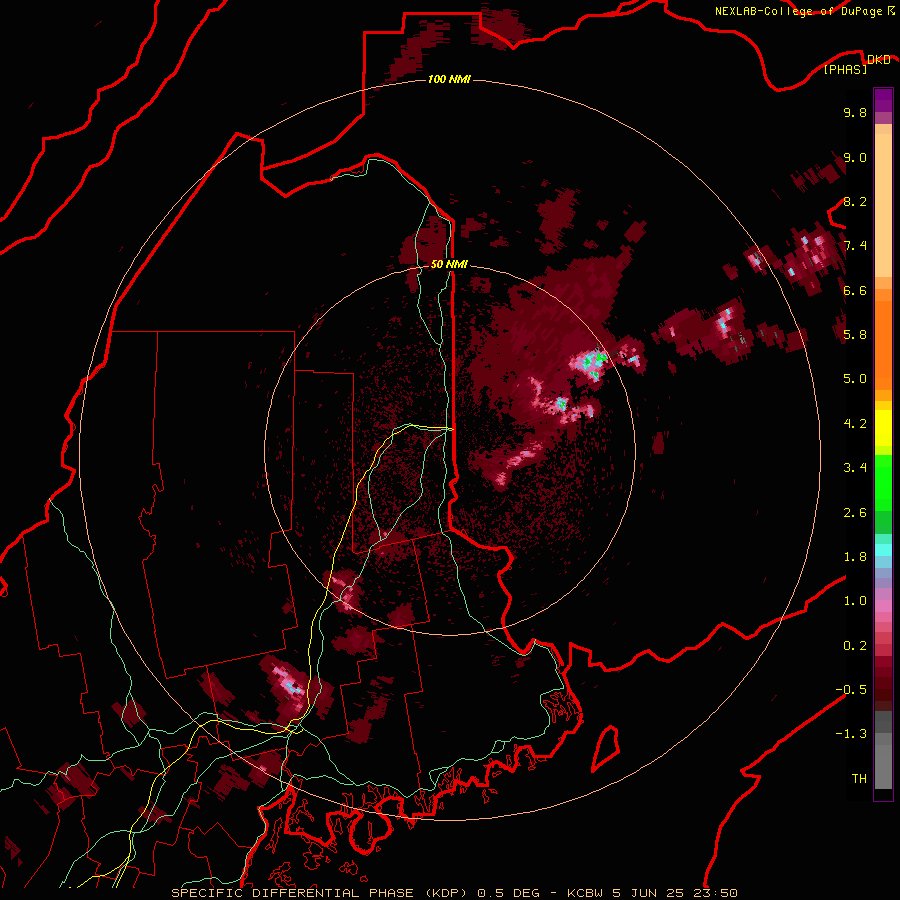Click the [PHAS] units label
Screen dimensions: 900x900
pos(845,70)
